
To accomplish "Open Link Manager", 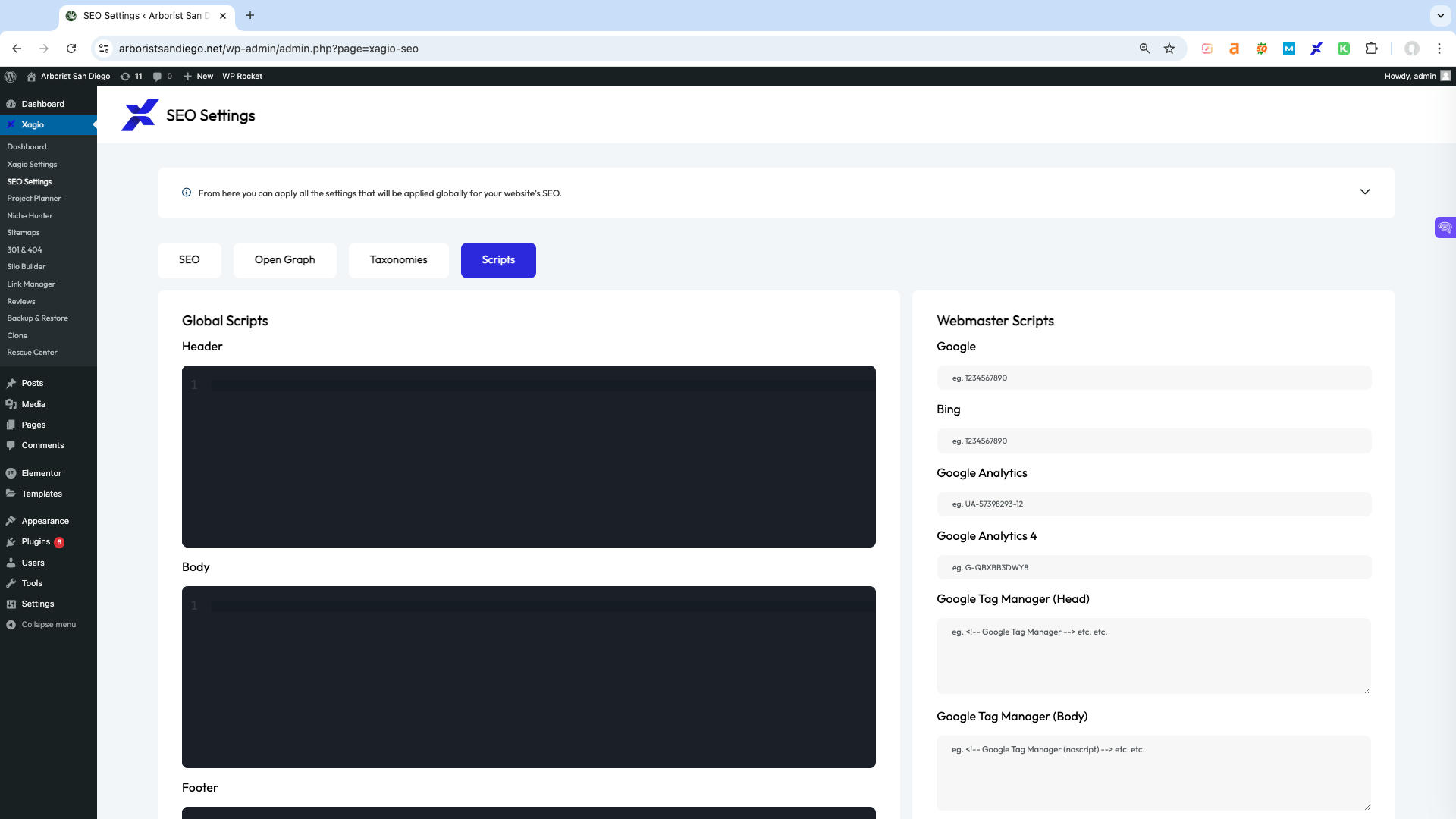I will tap(31, 284).
